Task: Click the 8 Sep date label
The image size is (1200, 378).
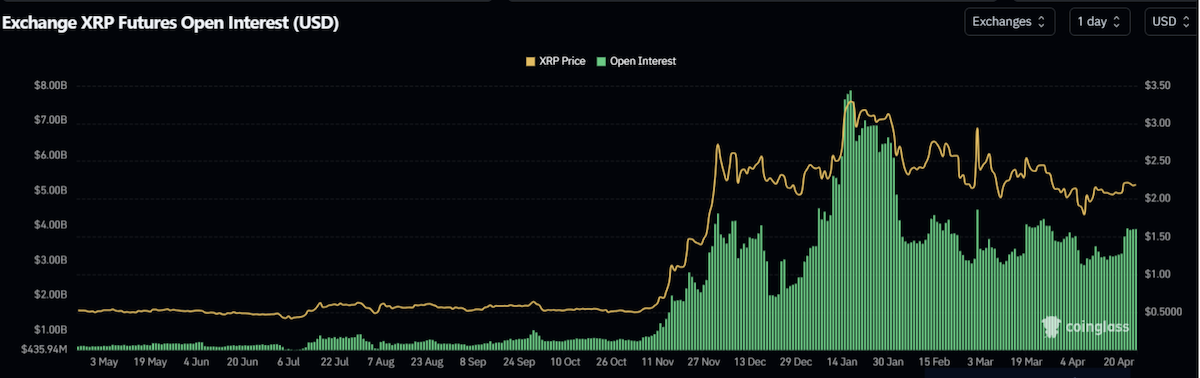Action: pos(474,362)
